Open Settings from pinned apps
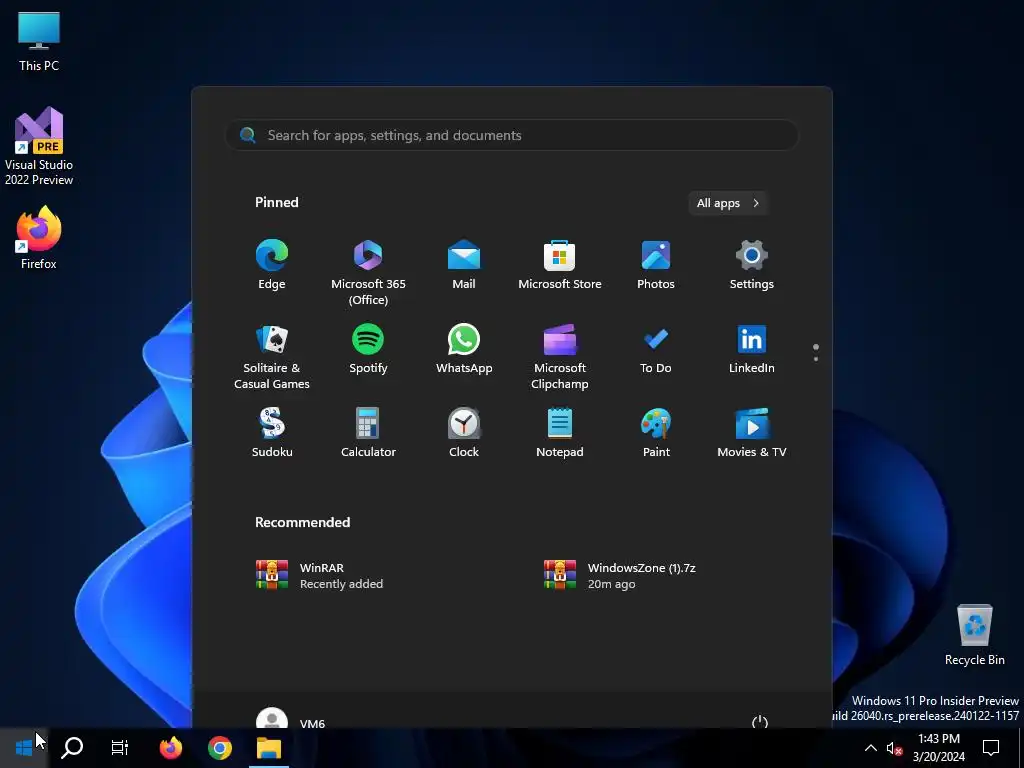1024x768 pixels. click(752, 264)
